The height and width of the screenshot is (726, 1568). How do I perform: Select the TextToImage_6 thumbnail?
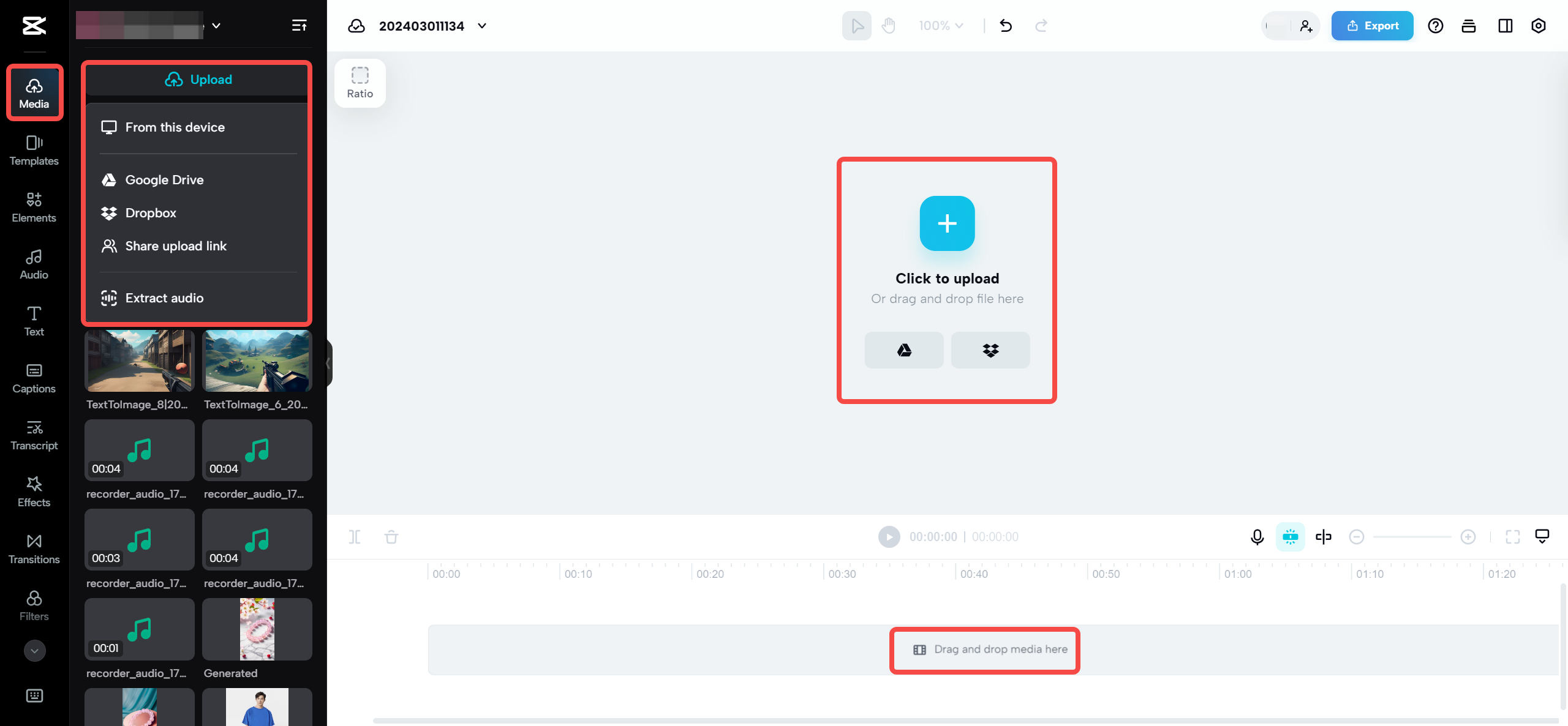click(x=257, y=361)
